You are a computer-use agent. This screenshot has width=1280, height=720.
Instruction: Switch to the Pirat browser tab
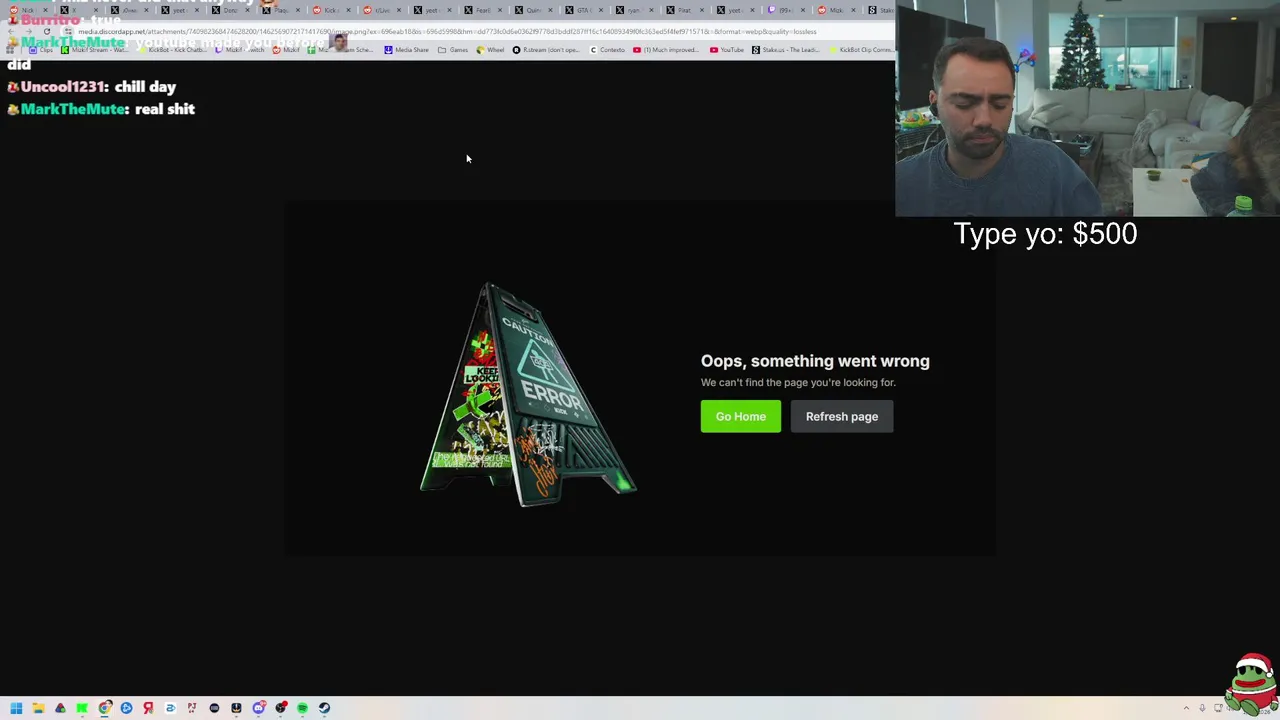684,10
